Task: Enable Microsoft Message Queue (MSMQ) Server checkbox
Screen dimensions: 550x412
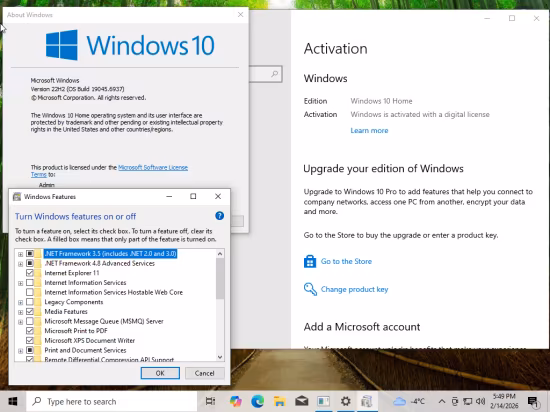Action: [30, 321]
